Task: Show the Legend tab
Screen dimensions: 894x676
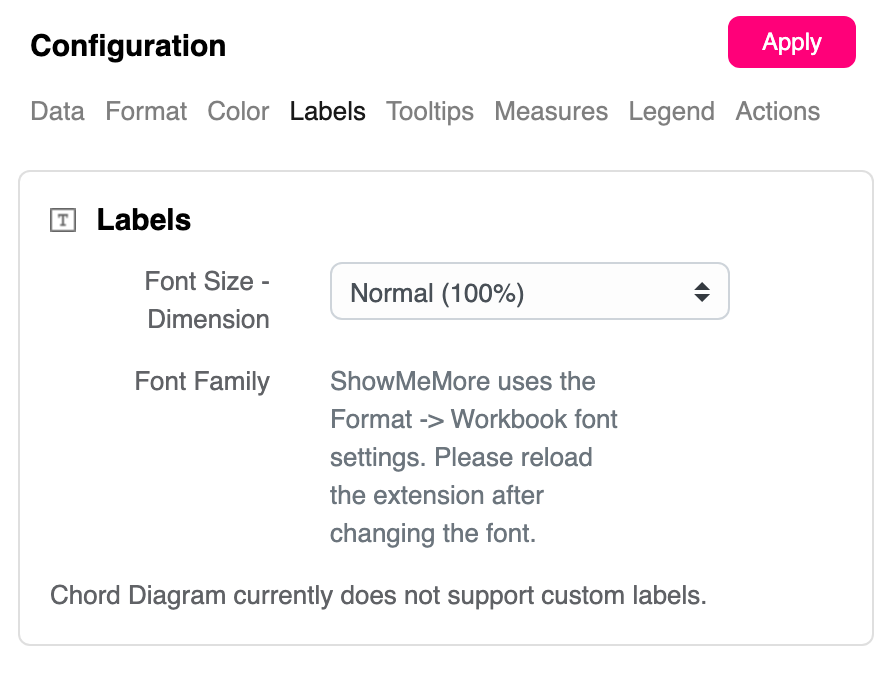Action: coord(671,111)
